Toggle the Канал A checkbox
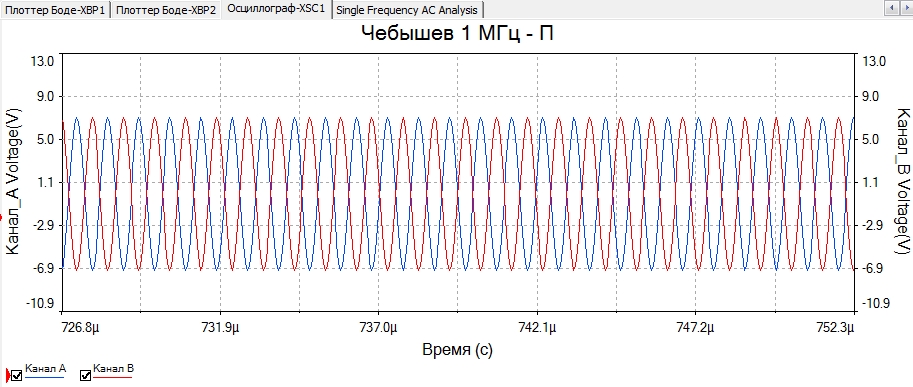Image resolution: width=913 pixels, height=387 pixels. (x=16, y=375)
